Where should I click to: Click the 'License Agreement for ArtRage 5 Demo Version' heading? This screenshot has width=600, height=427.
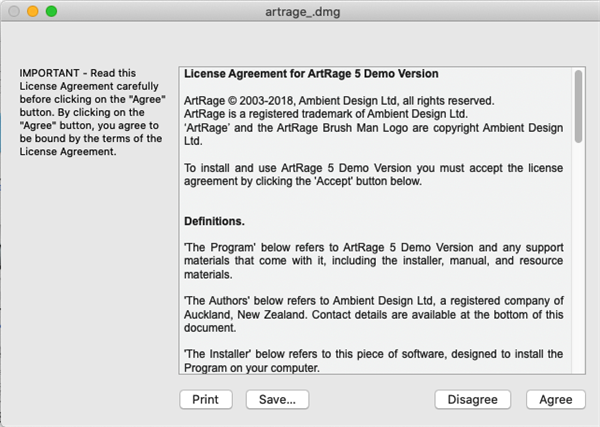point(311,73)
